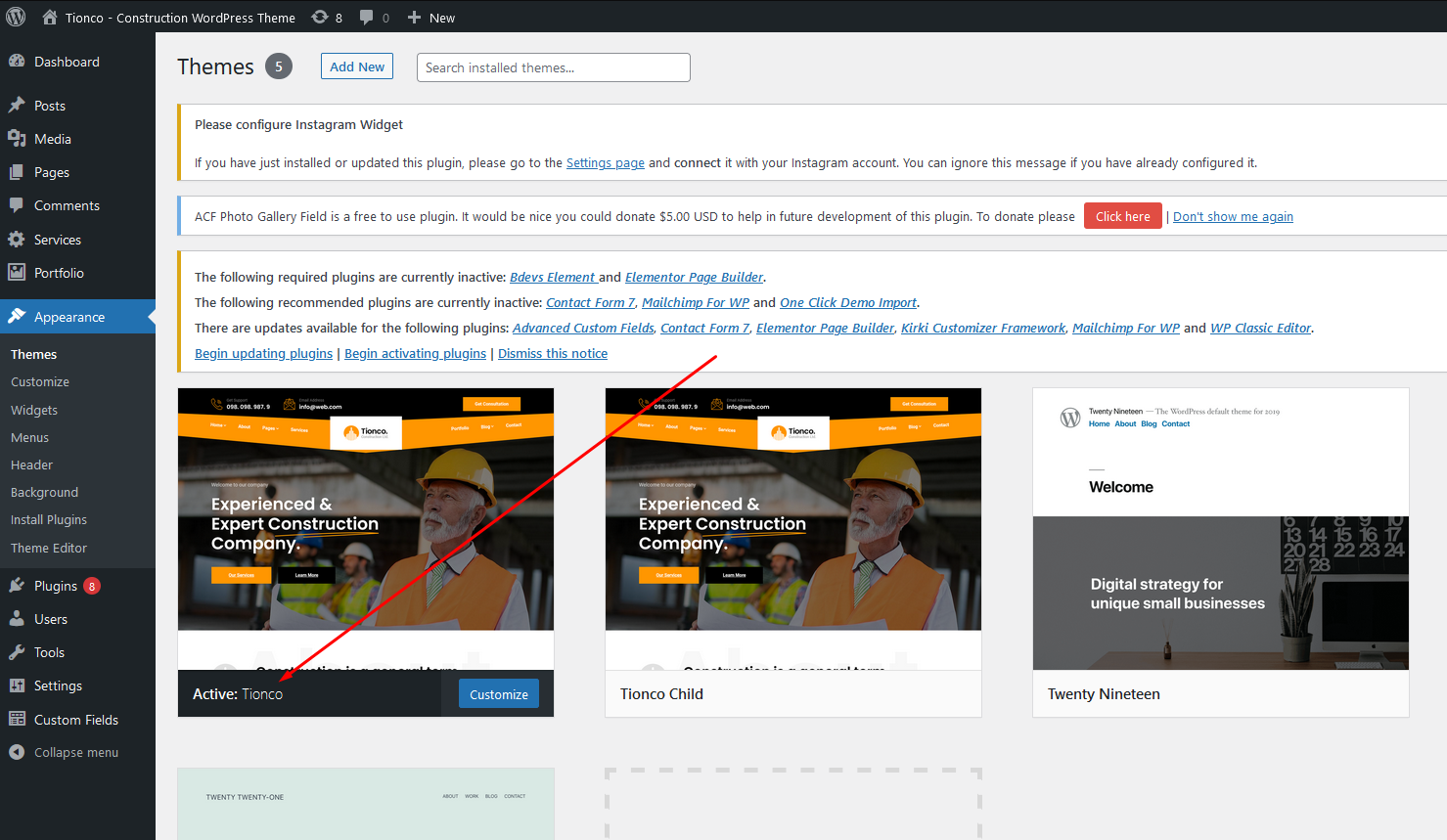Click the Tools wrench icon

pos(17,651)
